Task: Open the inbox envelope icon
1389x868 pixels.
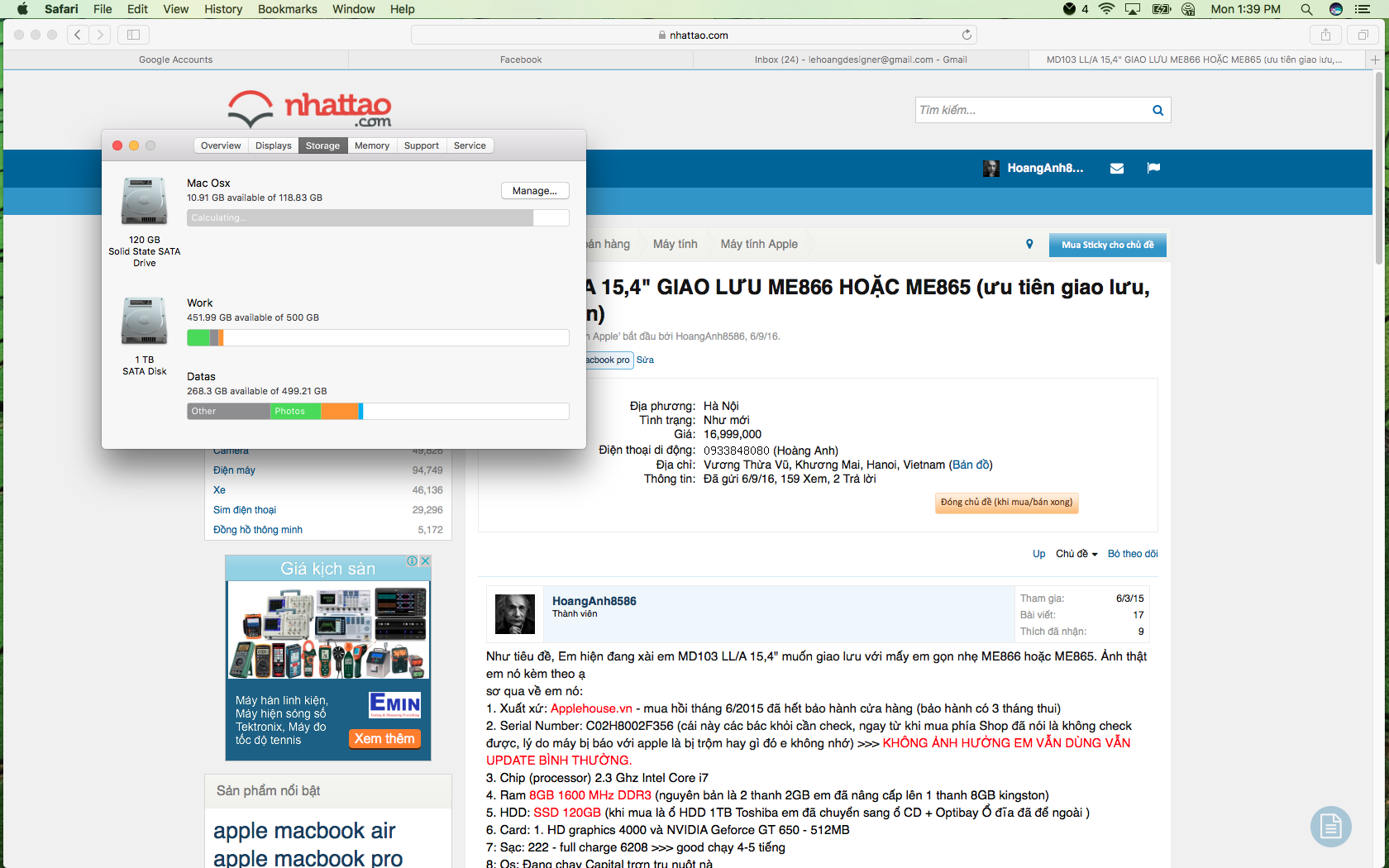Action: pos(1116,169)
